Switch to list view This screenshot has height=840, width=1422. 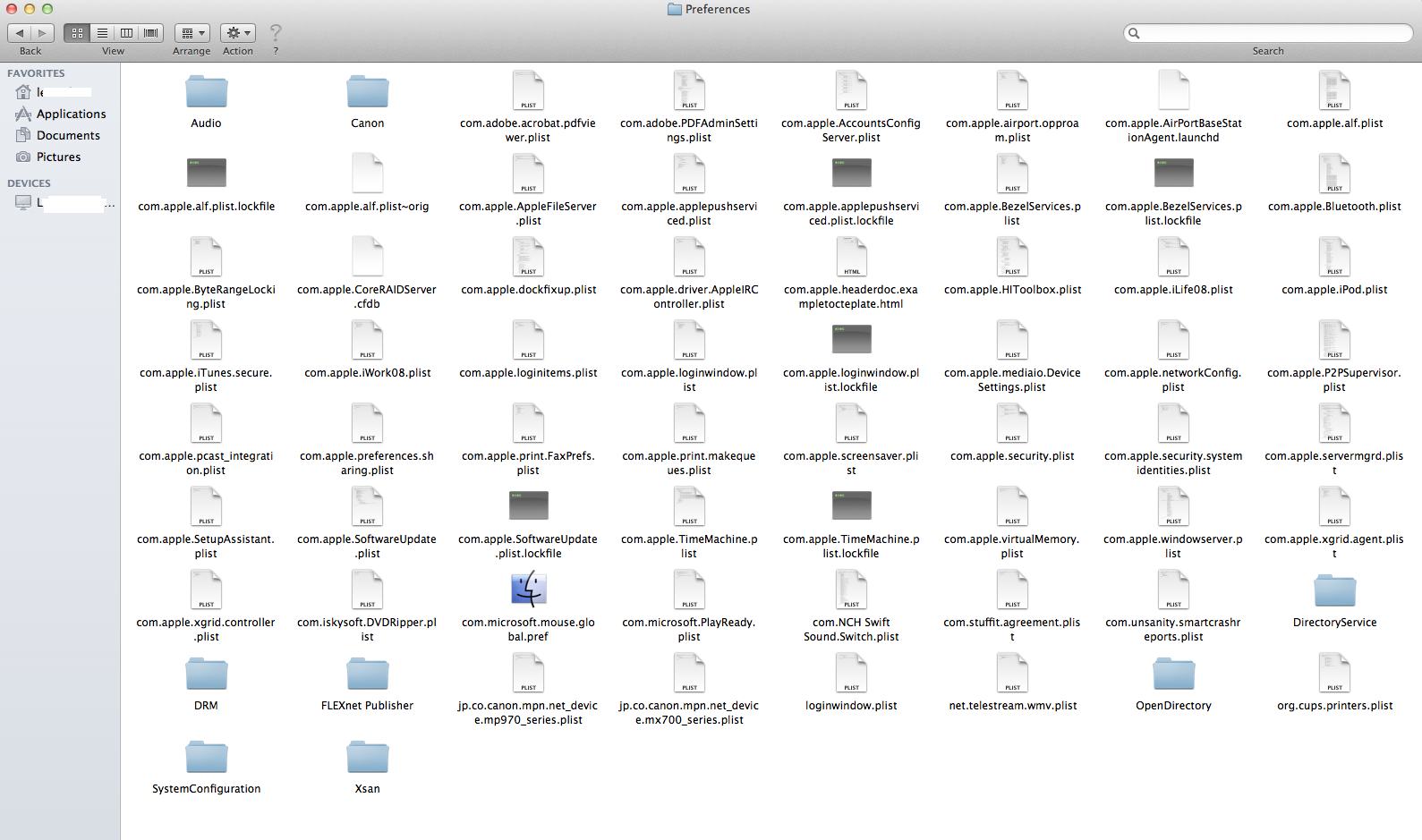click(102, 33)
